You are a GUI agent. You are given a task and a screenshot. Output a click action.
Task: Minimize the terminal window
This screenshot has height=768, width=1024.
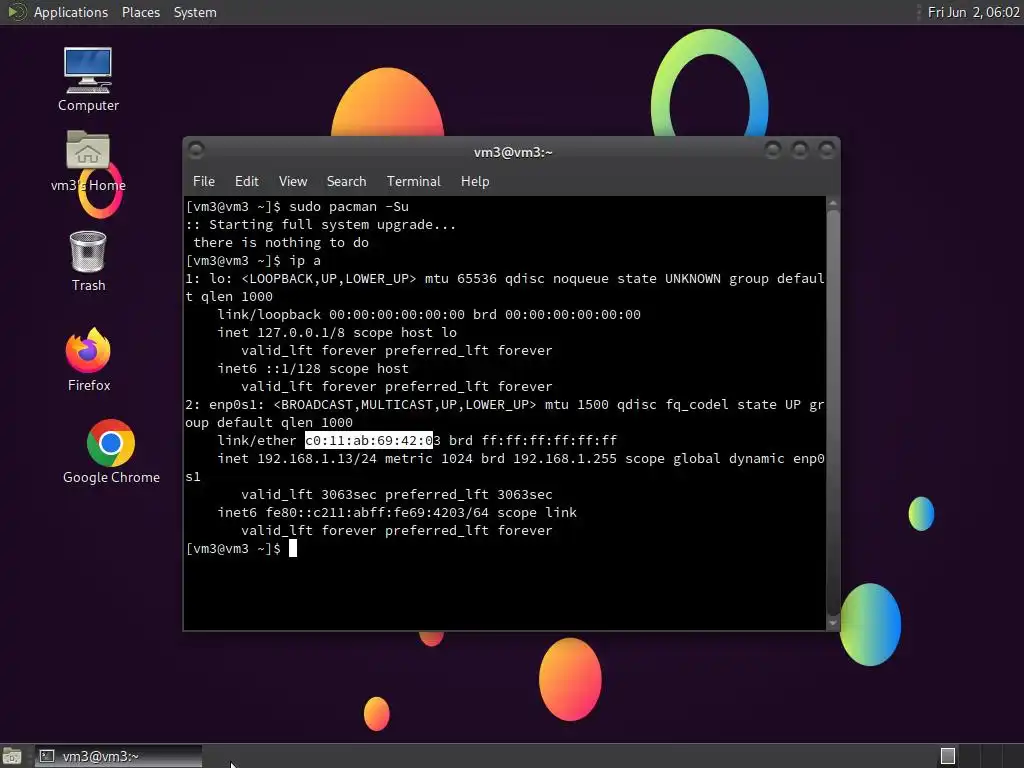[773, 151]
